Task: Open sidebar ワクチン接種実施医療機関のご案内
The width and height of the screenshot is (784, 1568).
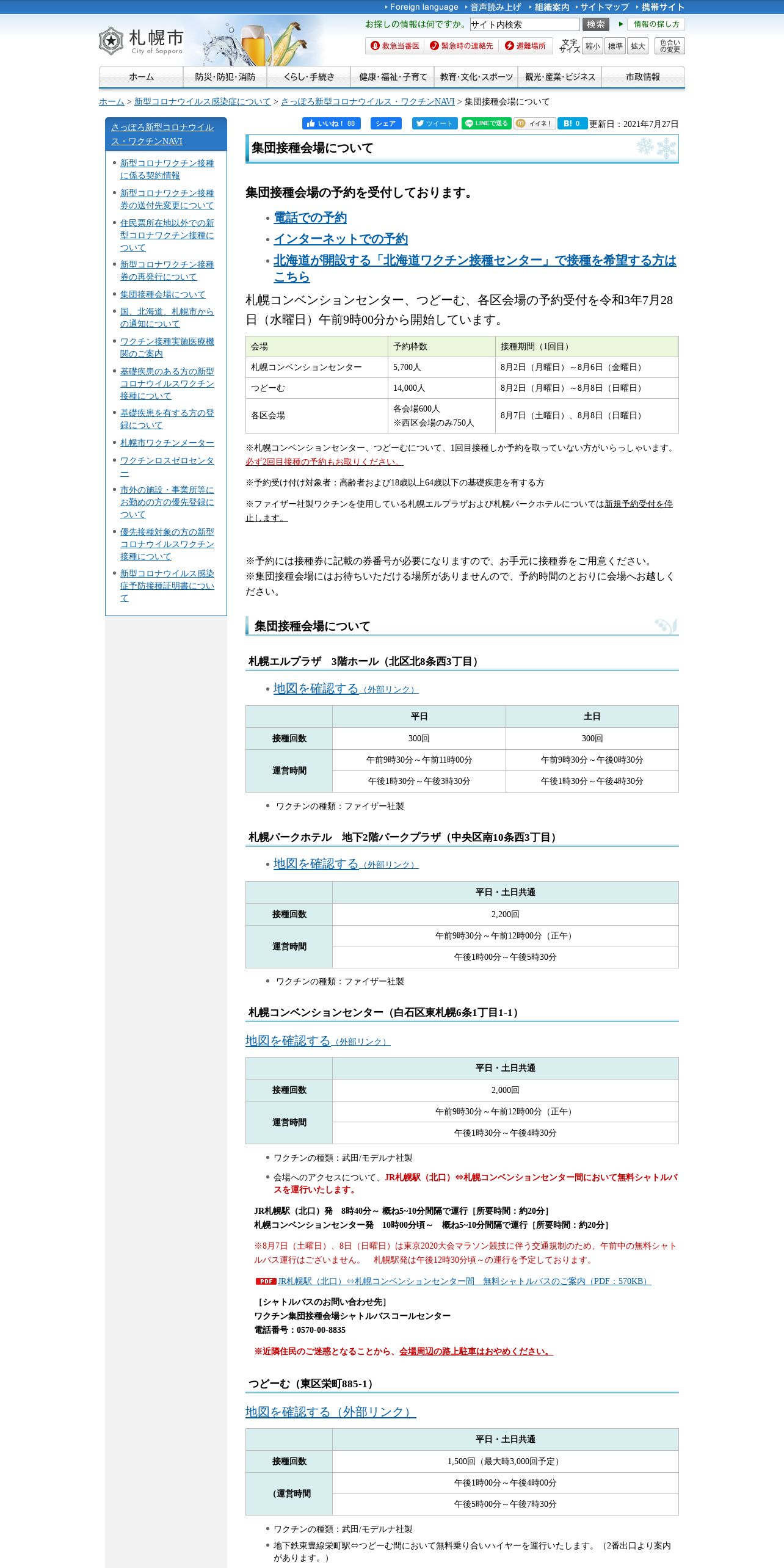Action: tap(167, 347)
